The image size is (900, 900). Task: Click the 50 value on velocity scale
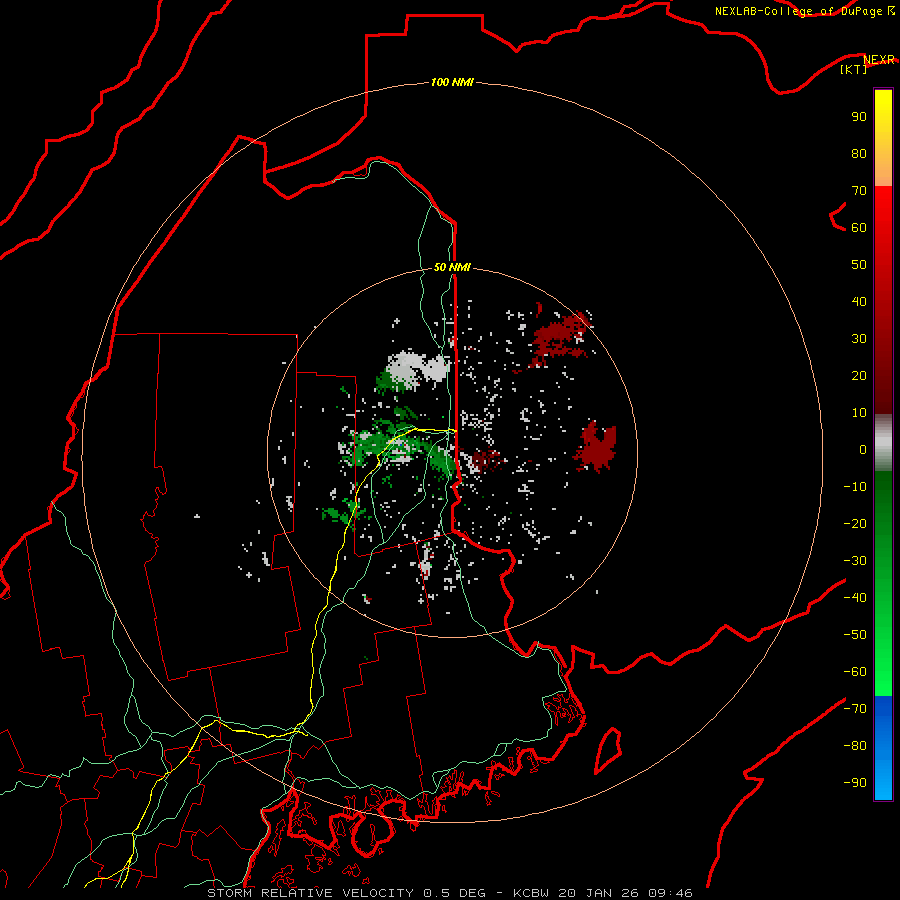coord(859,265)
